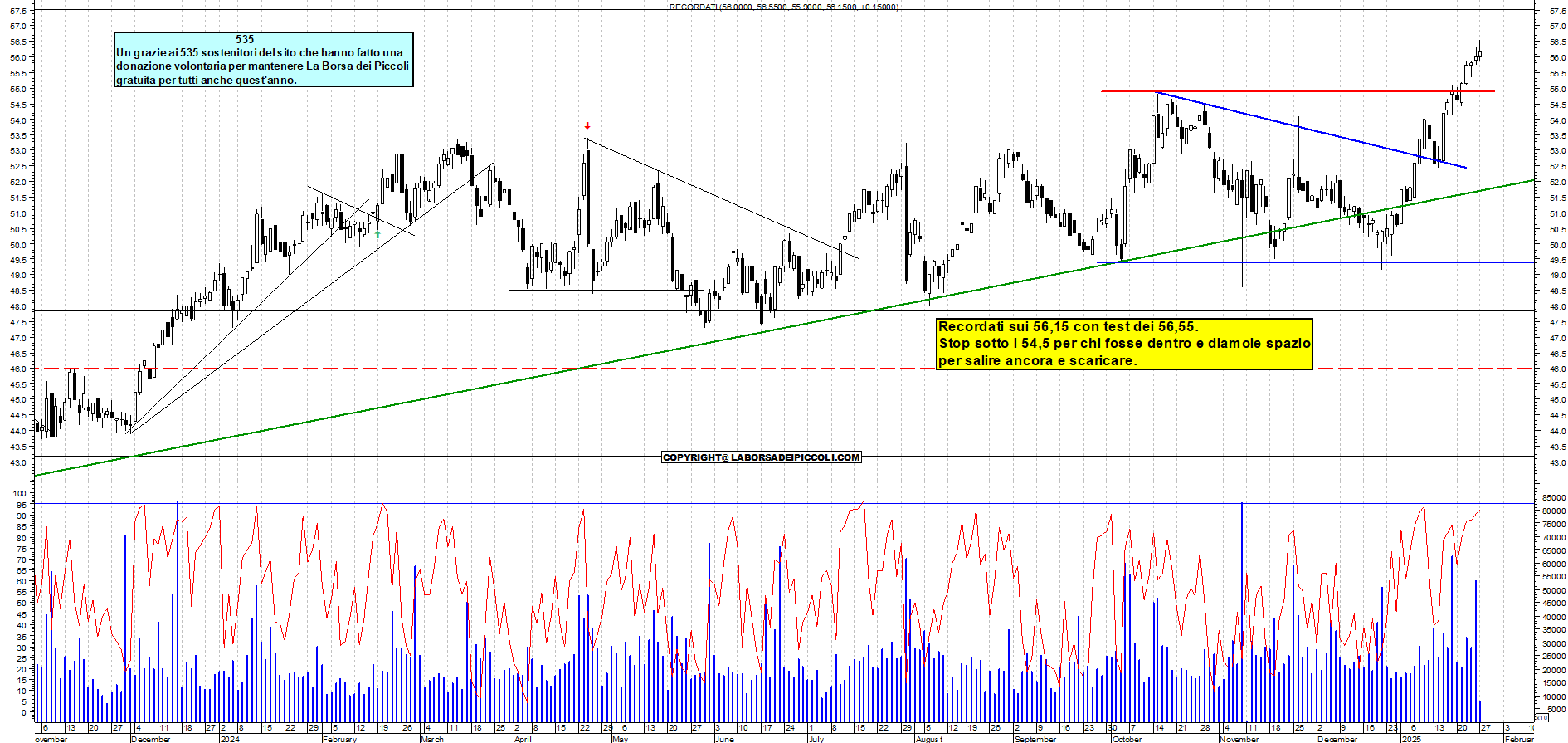Select the 'November' label near 2025 side
This screenshot has height=743, width=1568.
1239,739
